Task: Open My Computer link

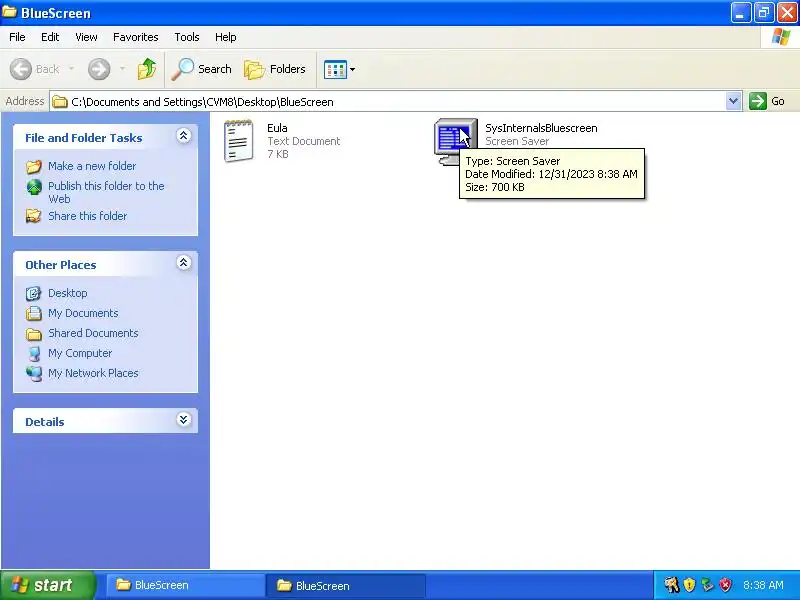Action: click(80, 353)
